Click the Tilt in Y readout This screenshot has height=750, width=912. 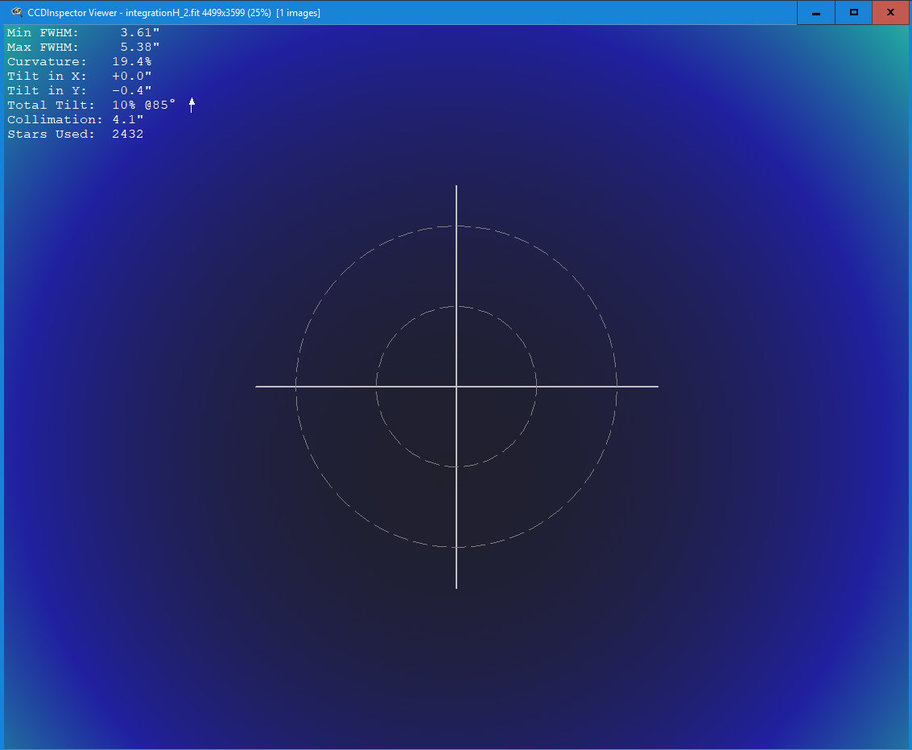coord(130,90)
